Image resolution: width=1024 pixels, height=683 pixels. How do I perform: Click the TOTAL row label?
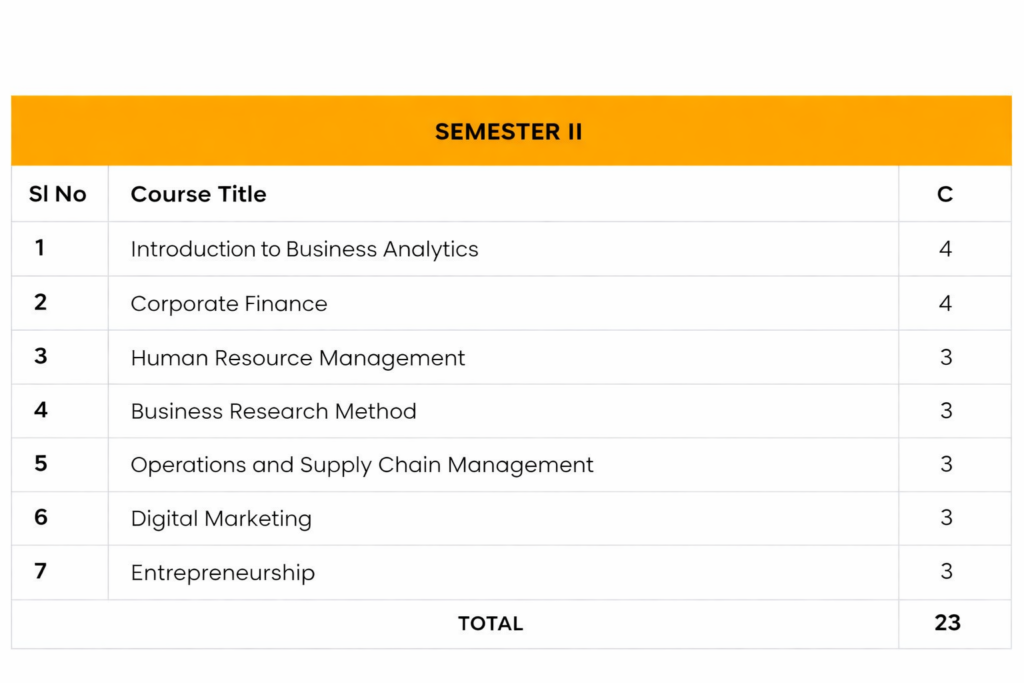click(x=490, y=624)
